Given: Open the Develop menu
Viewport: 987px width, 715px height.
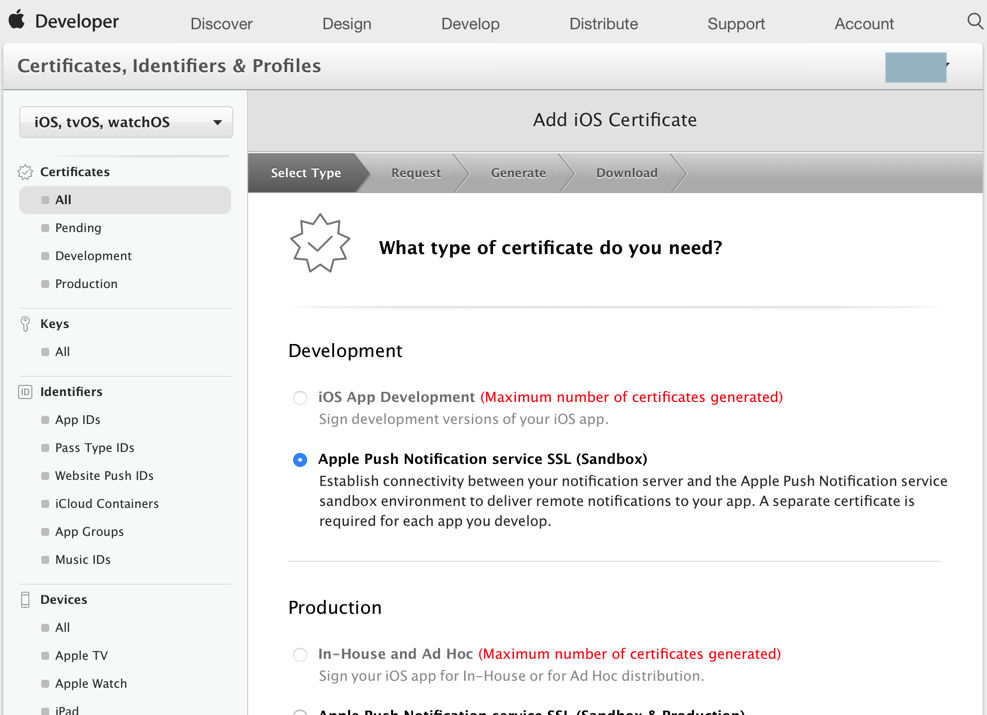Looking at the screenshot, I should 470,23.
